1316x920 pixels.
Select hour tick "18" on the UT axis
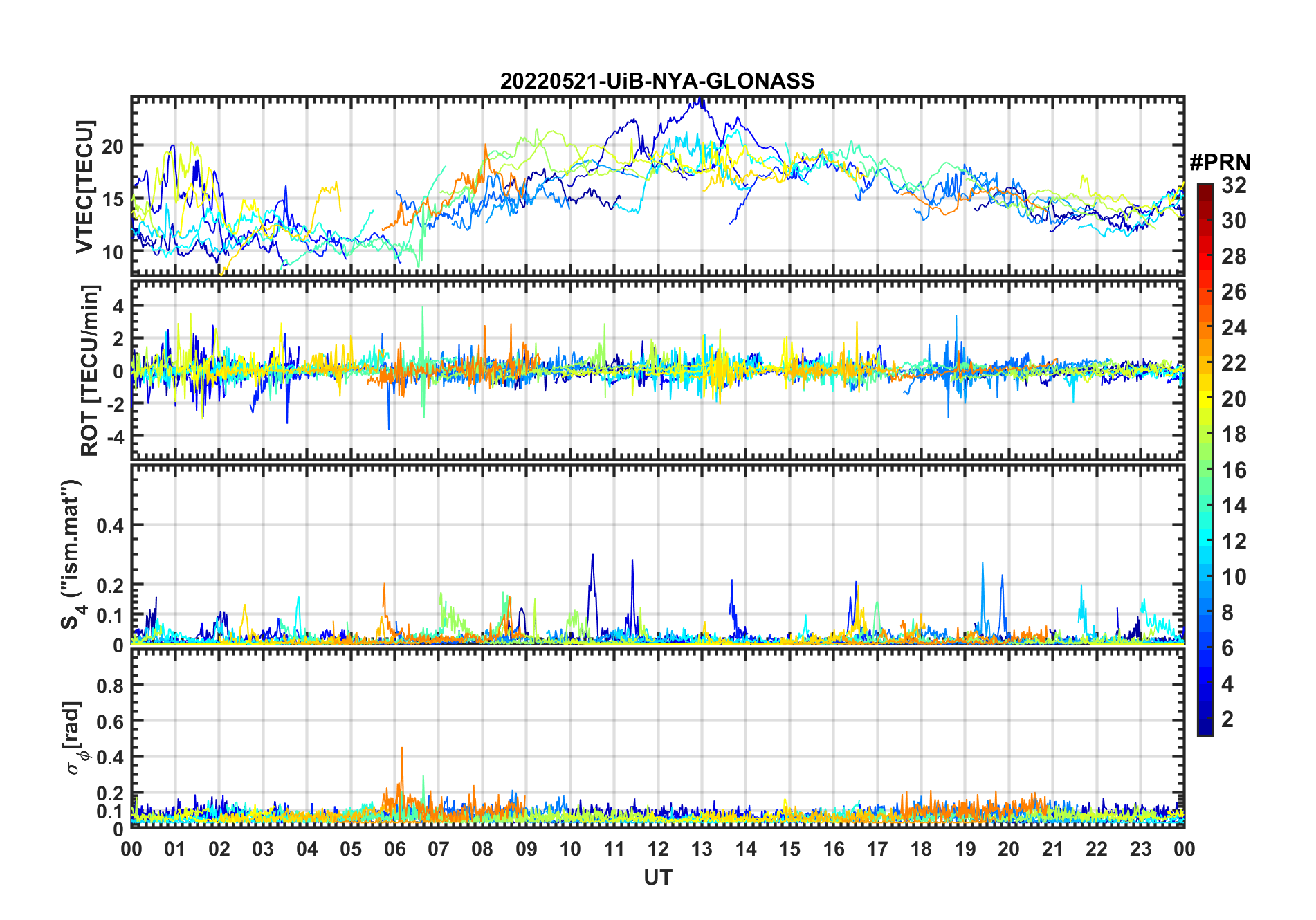pos(921,849)
